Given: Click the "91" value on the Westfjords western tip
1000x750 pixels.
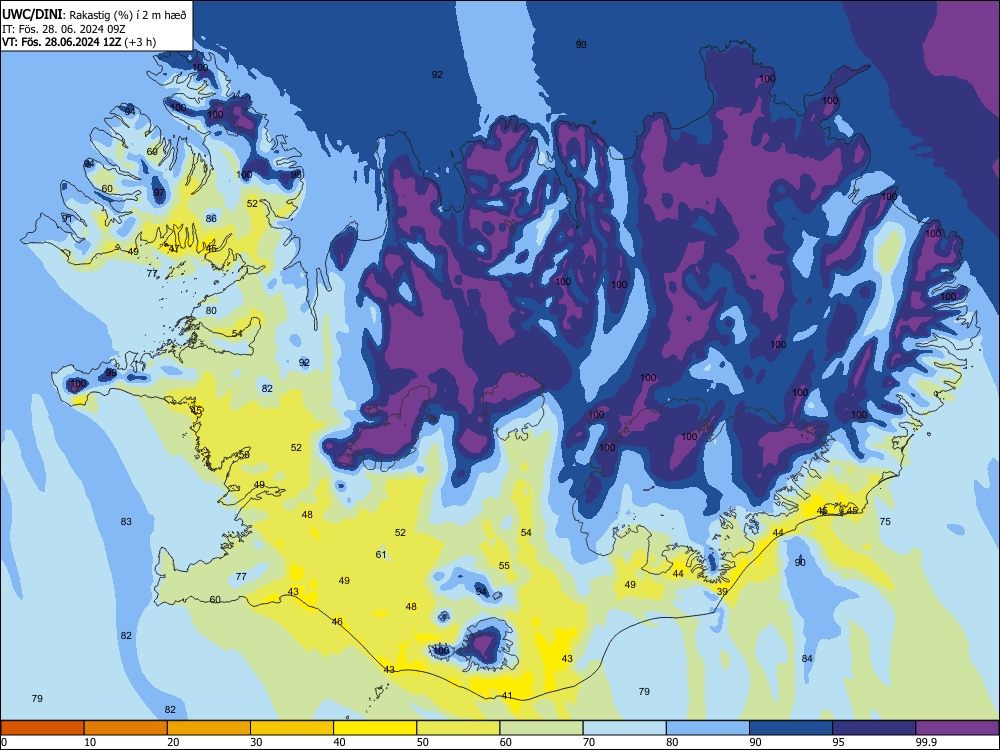Looking at the screenshot, I should (x=67, y=218).
